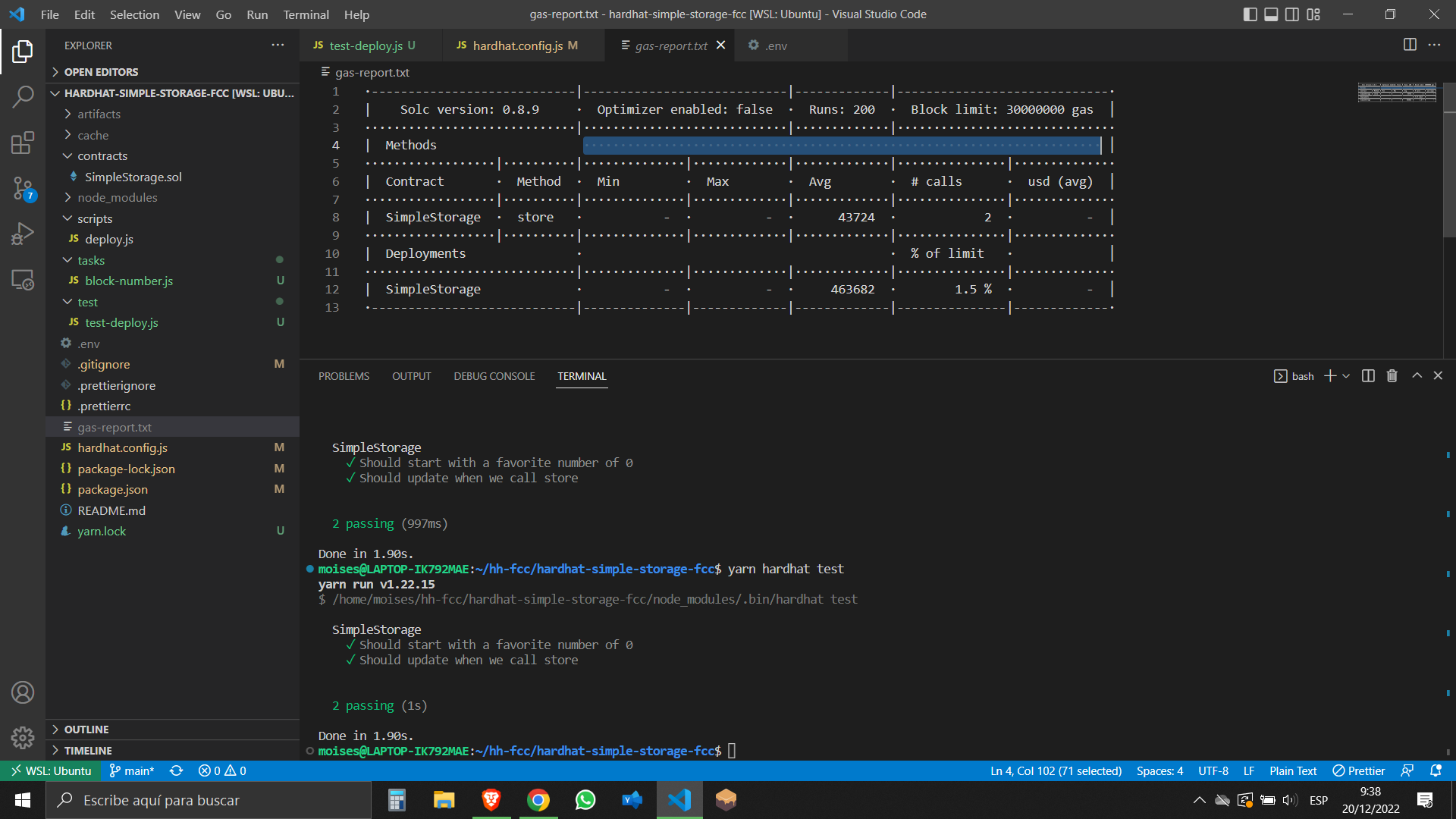
Task: Split the editor using the split icon
Action: (1410, 45)
